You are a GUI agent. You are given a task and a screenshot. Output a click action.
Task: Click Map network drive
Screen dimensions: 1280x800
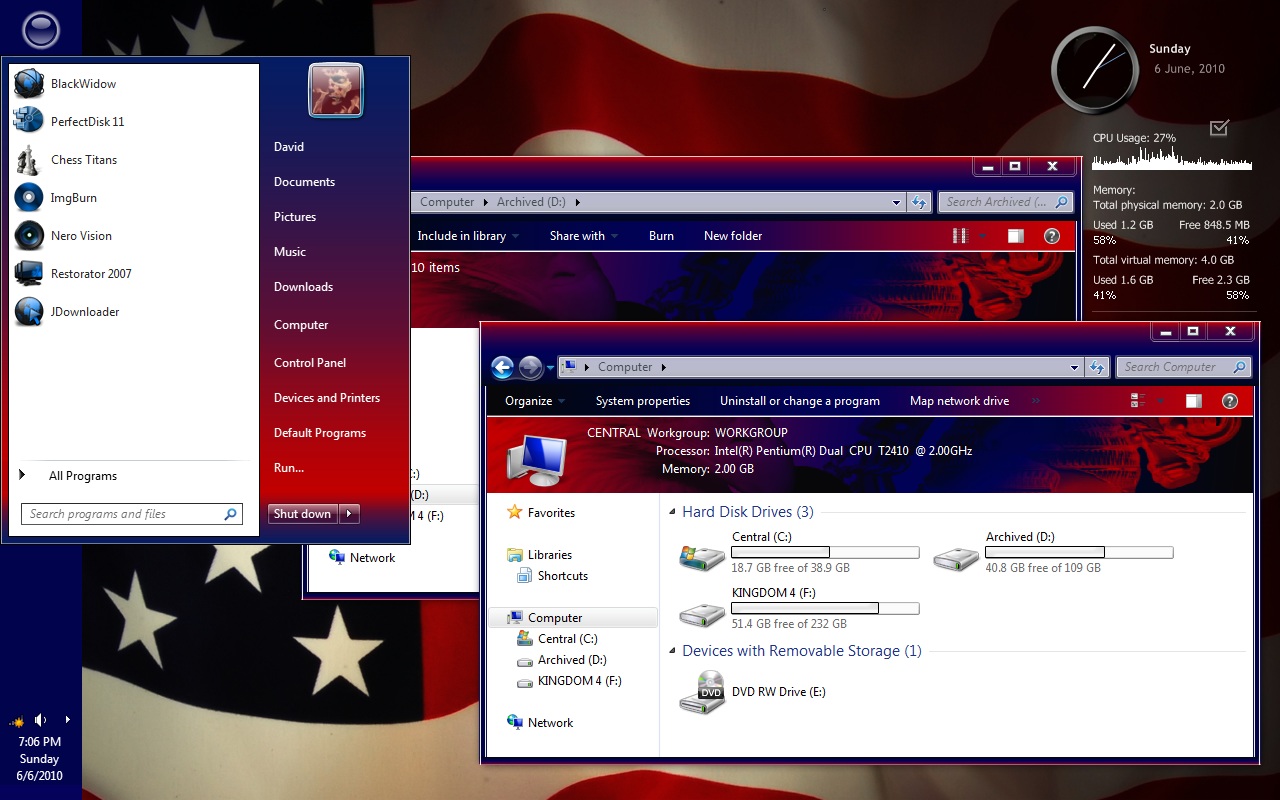pos(957,400)
